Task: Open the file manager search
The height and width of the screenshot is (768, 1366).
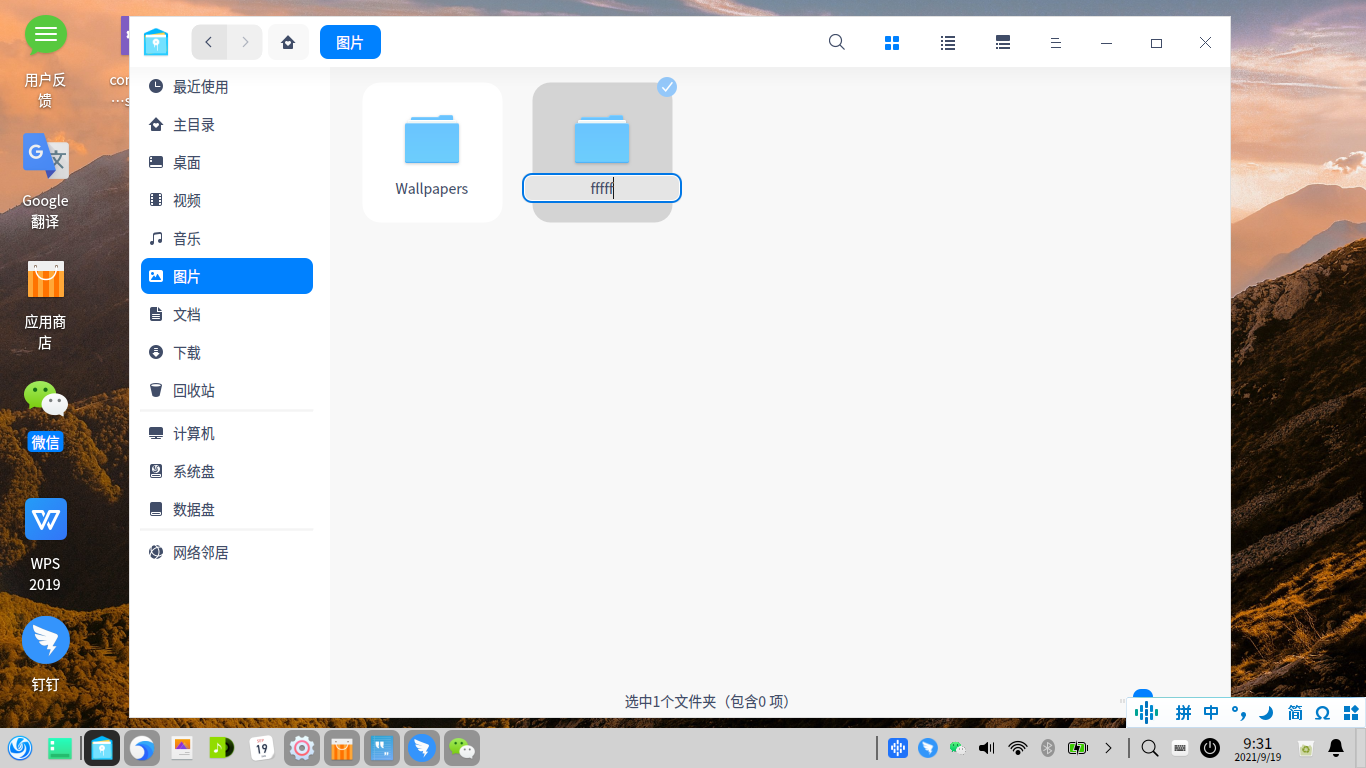Action: 837,42
